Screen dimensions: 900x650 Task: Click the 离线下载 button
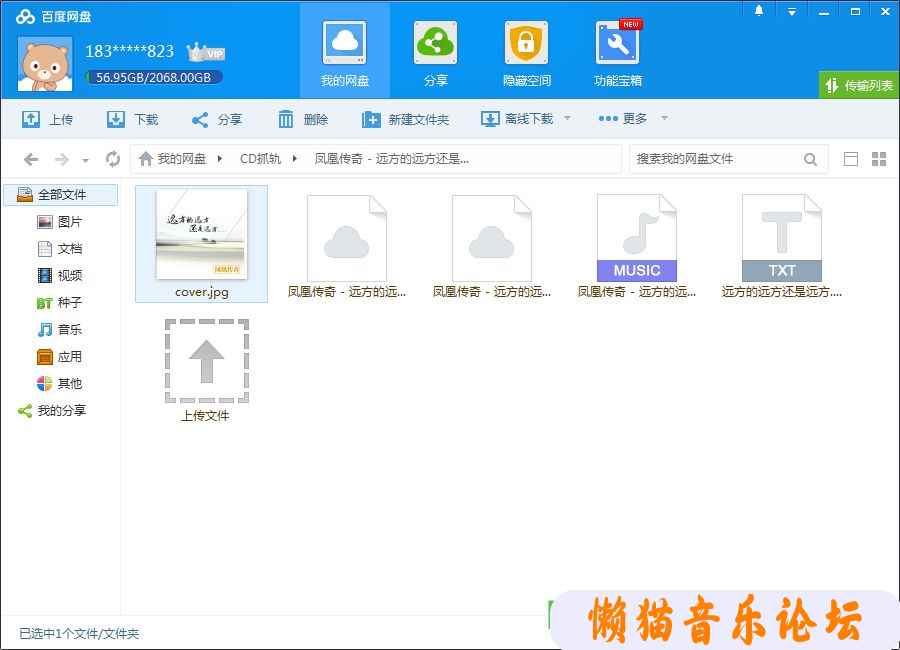[517, 119]
